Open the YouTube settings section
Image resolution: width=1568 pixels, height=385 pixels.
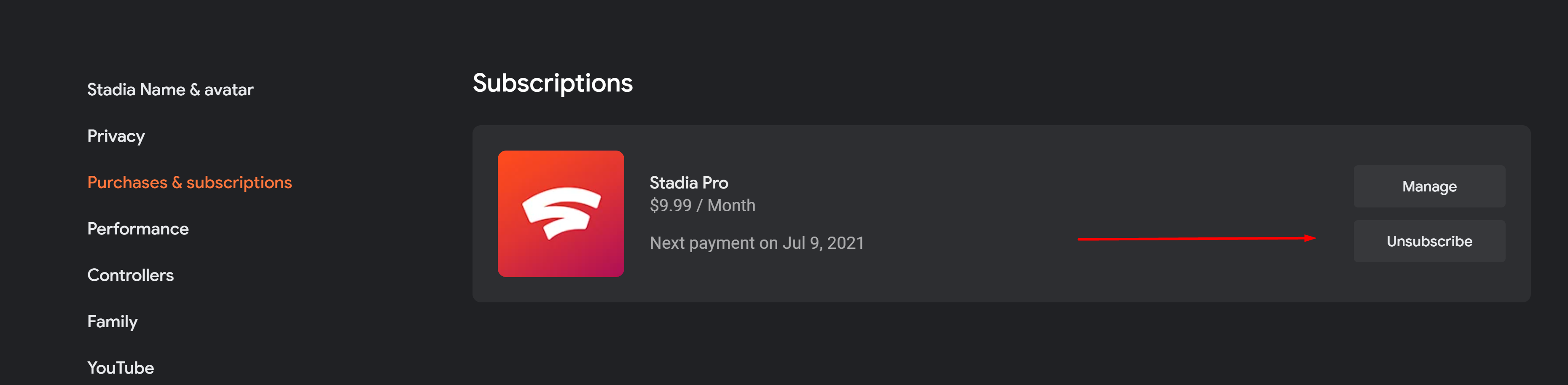121,368
